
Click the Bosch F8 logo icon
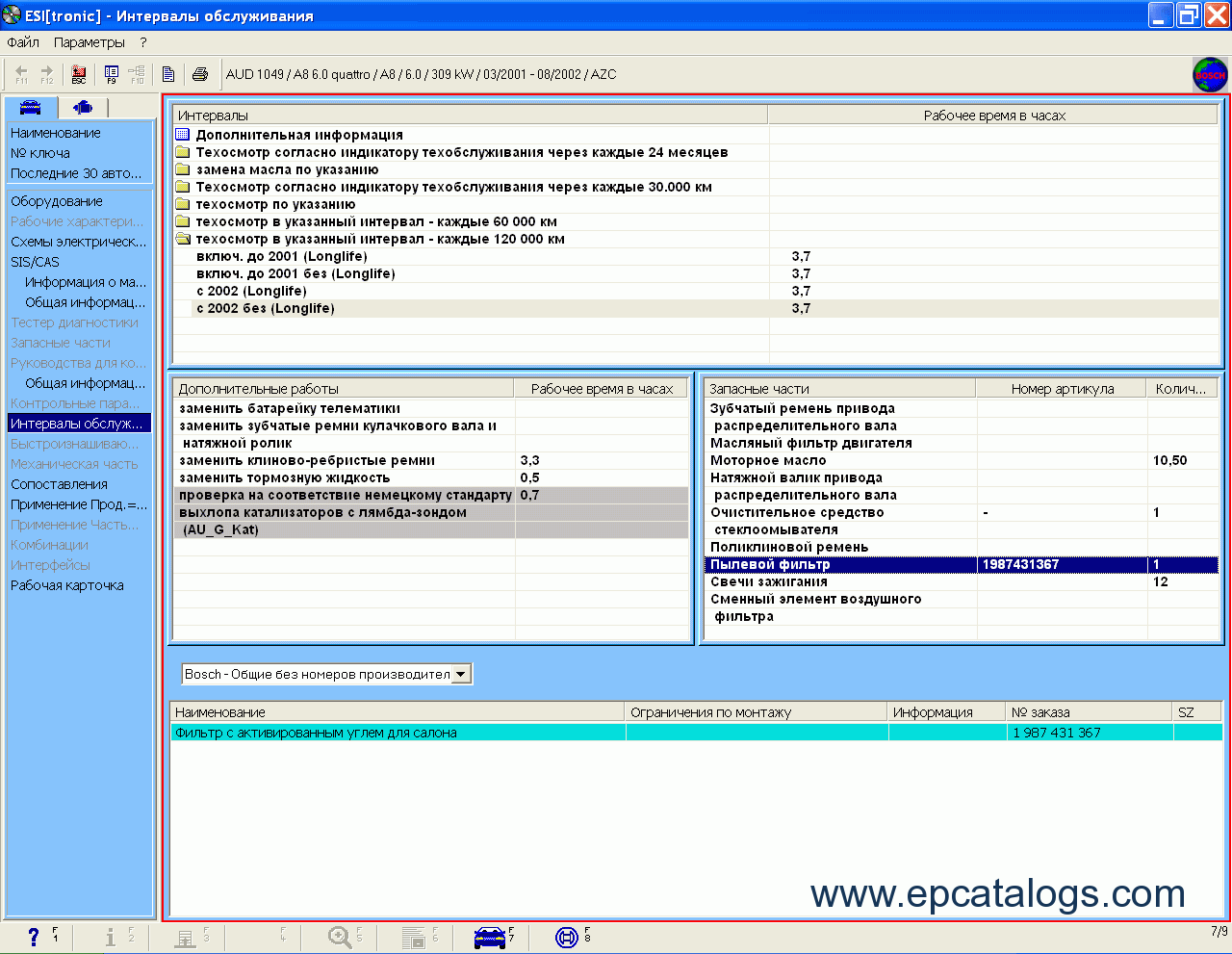[x=567, y=936]
